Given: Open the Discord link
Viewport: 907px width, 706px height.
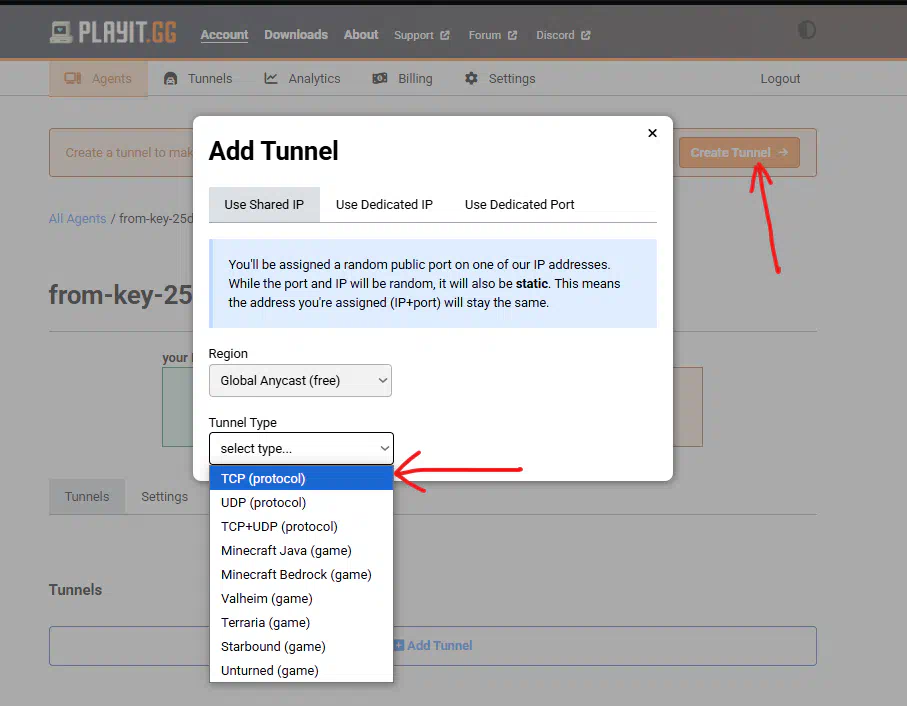Looking at the screenshot, I should [563, 35].
